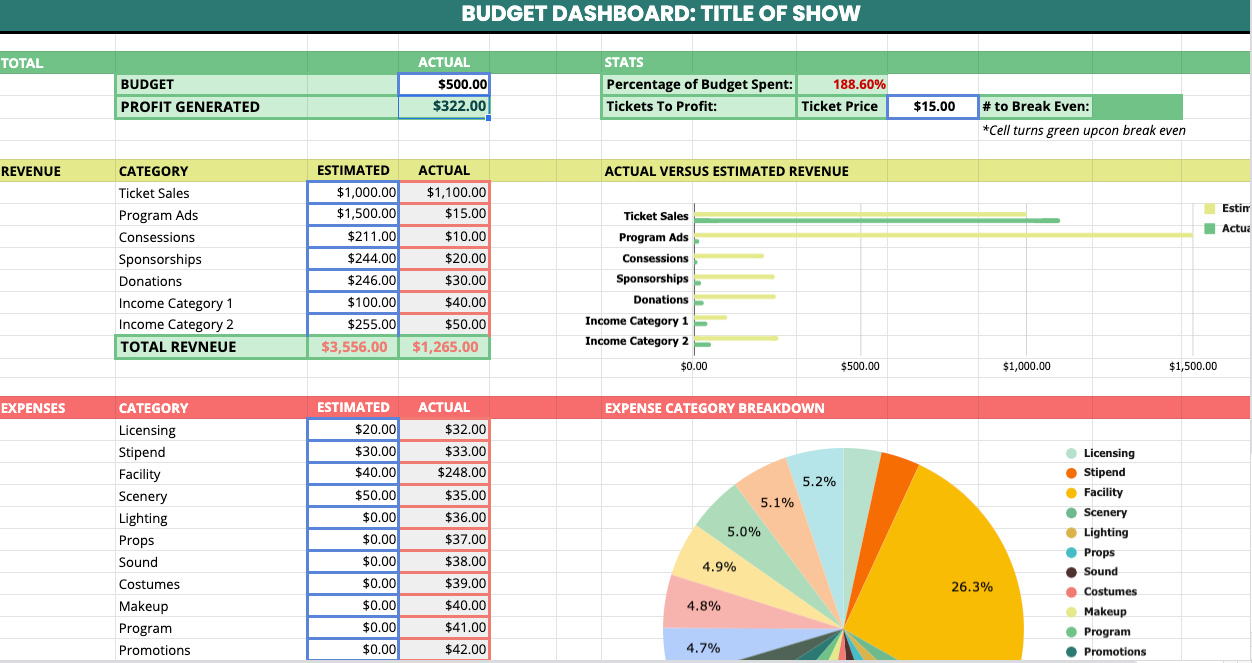The image size is (1252, 663).
Task: Click the Ticket Price value $15.00
Action: point(931,107)
